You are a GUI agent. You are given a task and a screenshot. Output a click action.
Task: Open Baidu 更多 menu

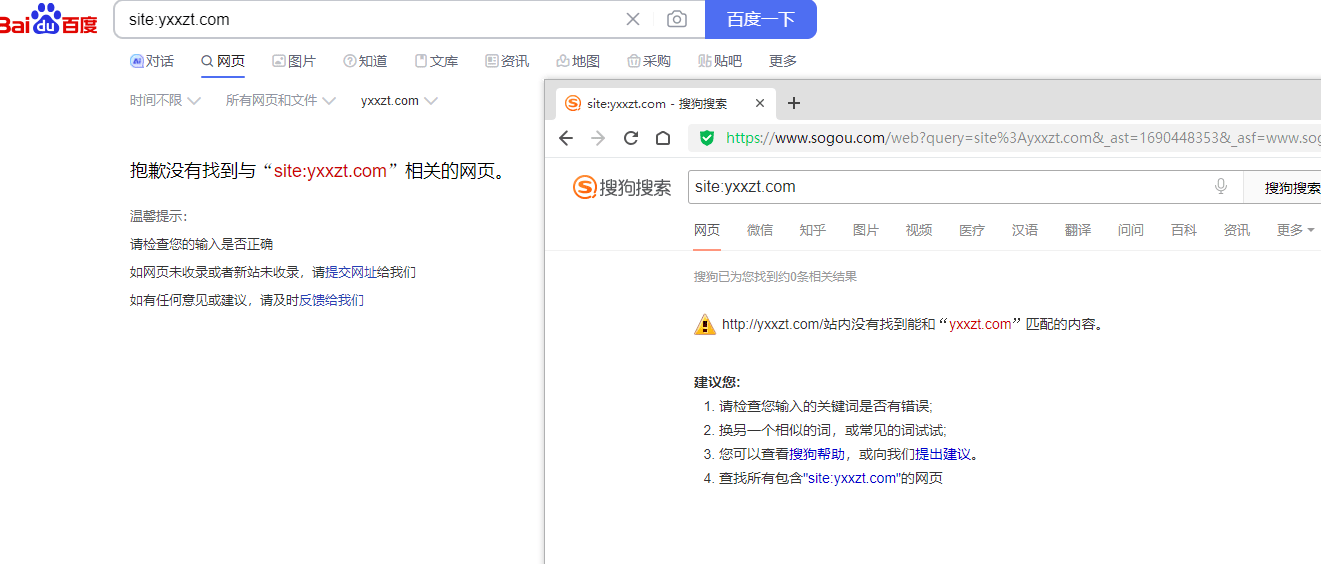pyautogui.click(x=783, y=61)
